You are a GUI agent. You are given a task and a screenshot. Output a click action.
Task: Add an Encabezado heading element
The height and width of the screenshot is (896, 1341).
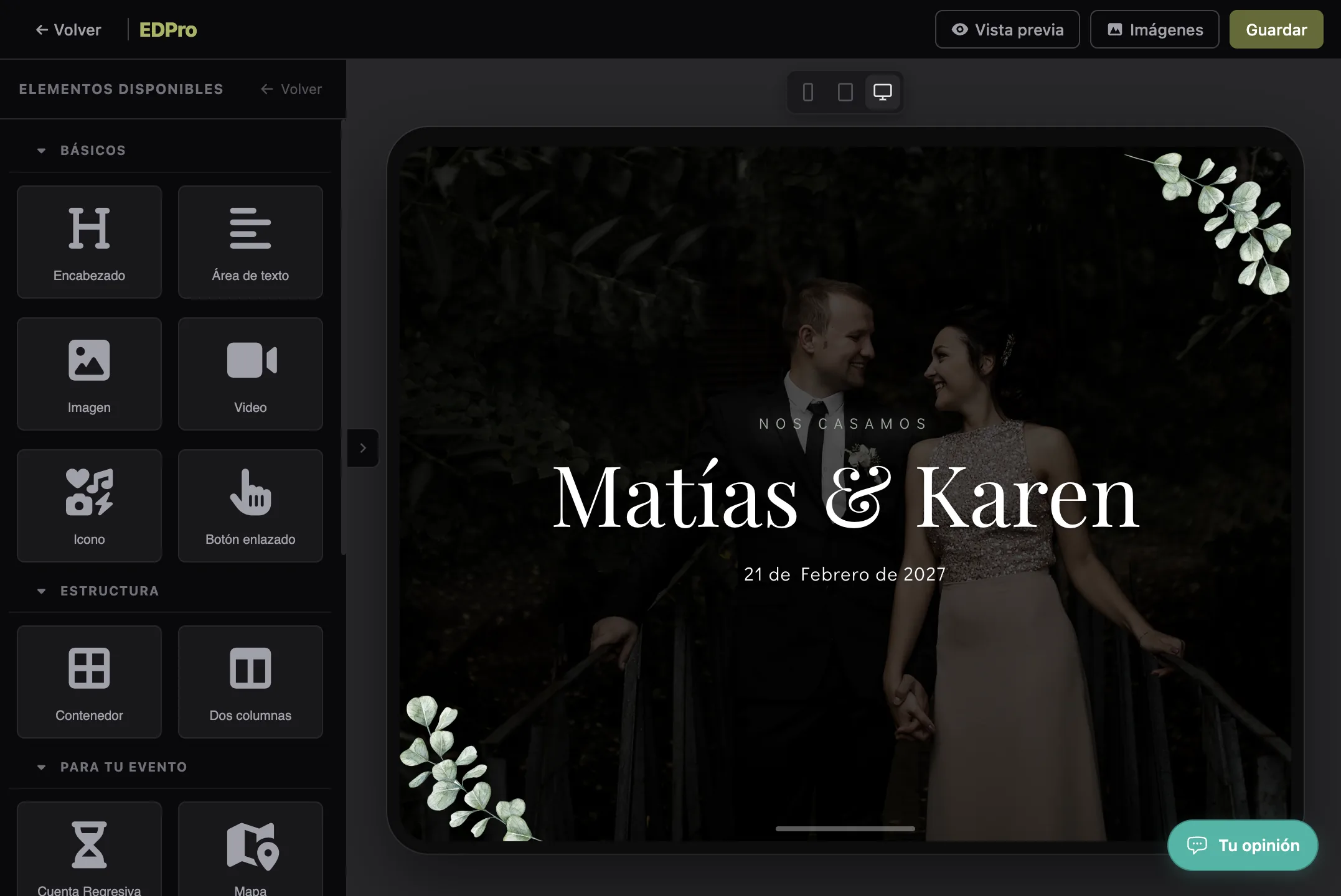[x=89, y=242]
